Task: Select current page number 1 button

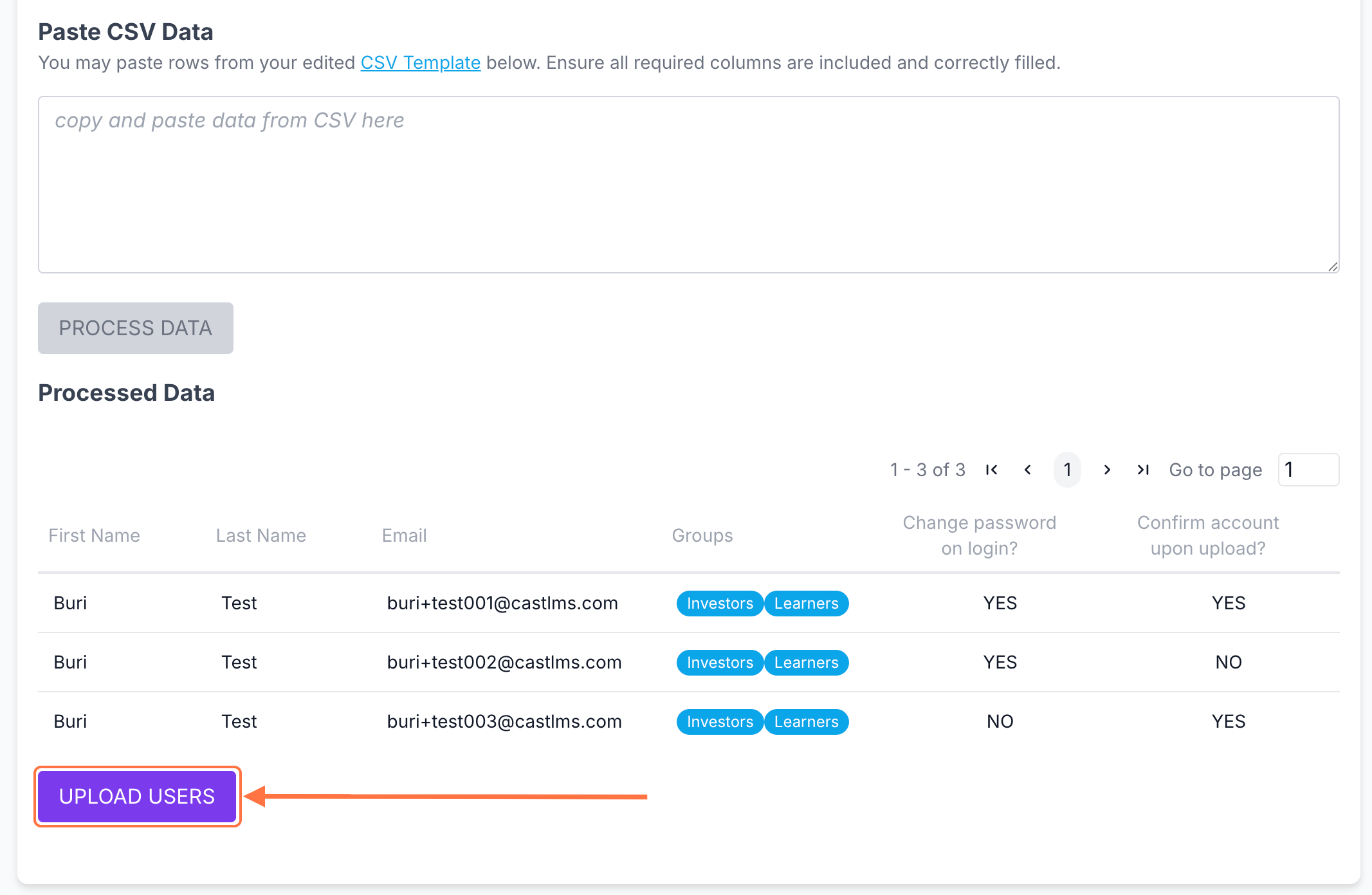Action: point(1067,470)
